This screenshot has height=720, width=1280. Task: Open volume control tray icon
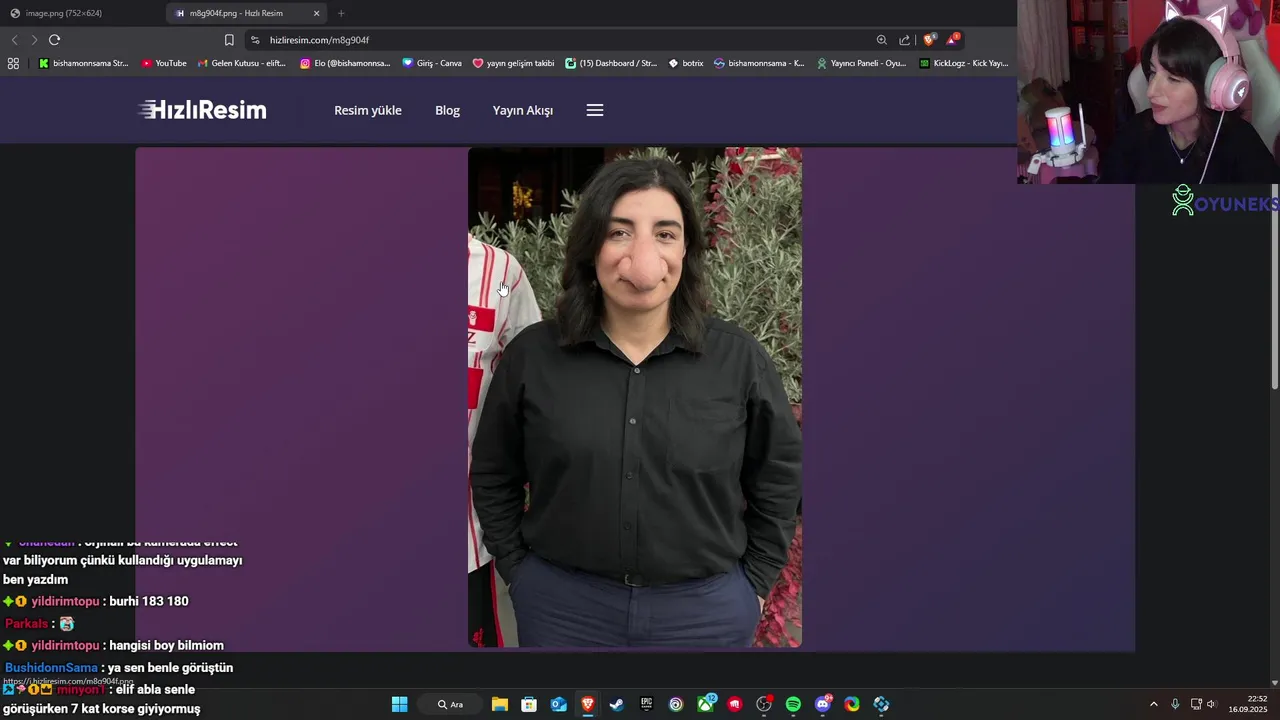pyautogui.click(x=1211, y=704)
